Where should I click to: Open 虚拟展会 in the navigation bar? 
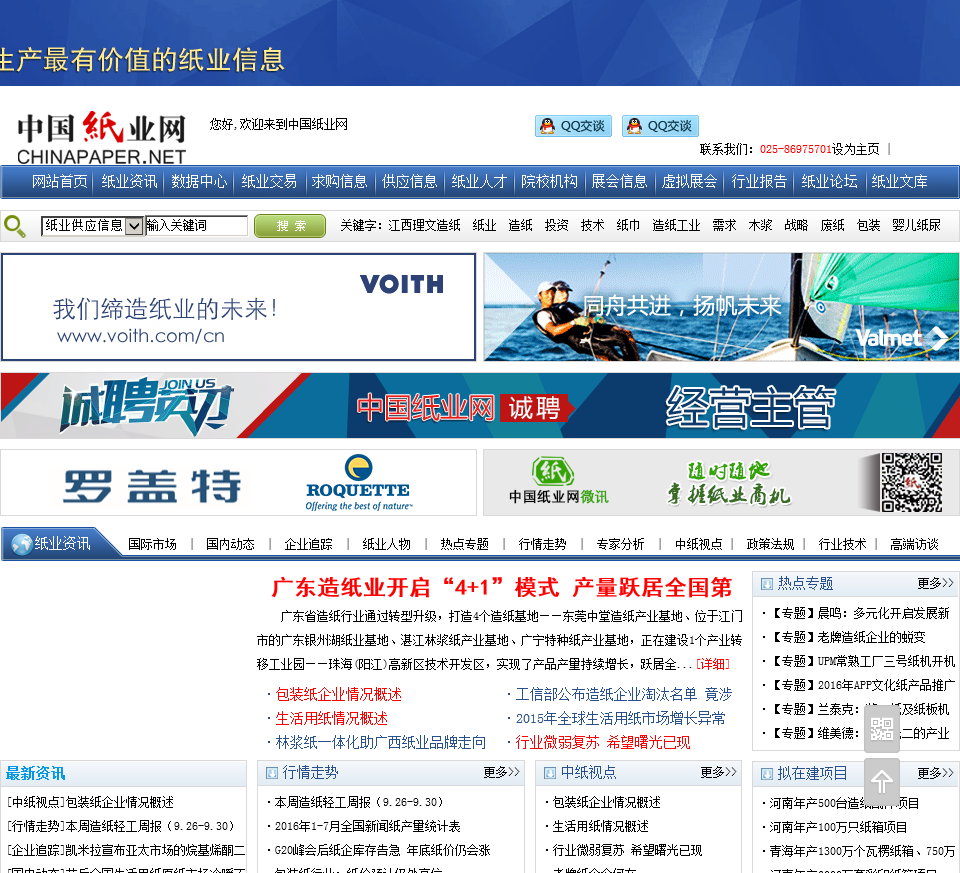(689, 182)
